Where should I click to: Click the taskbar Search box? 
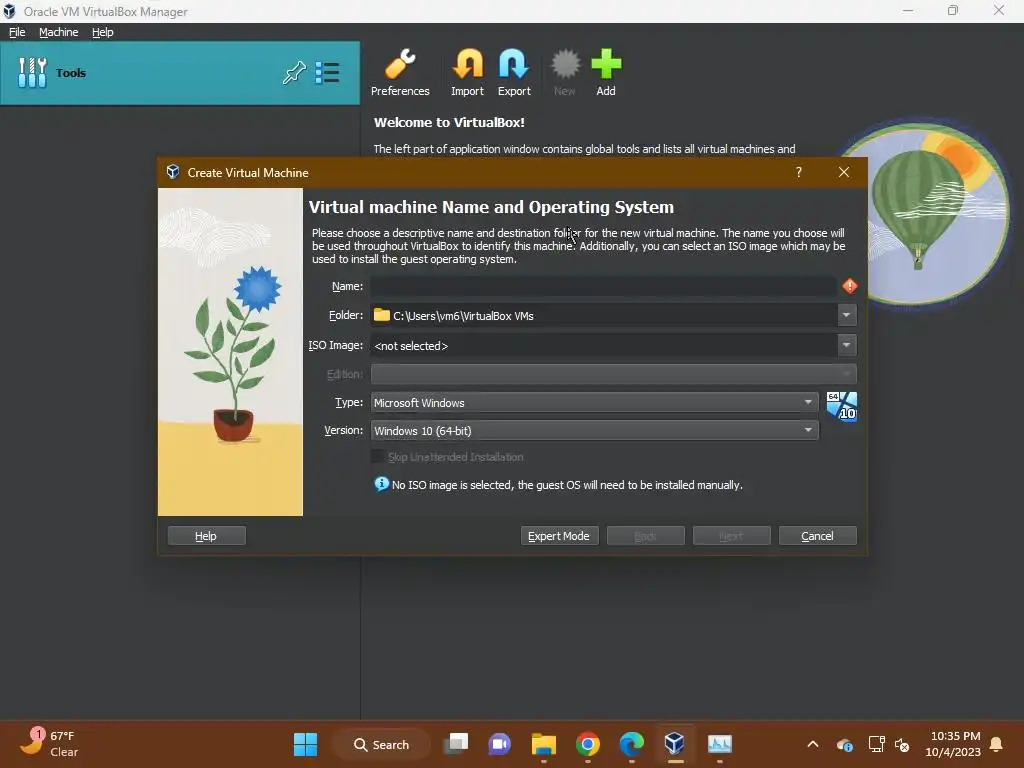pyautogui.click(x=382, y=744)
